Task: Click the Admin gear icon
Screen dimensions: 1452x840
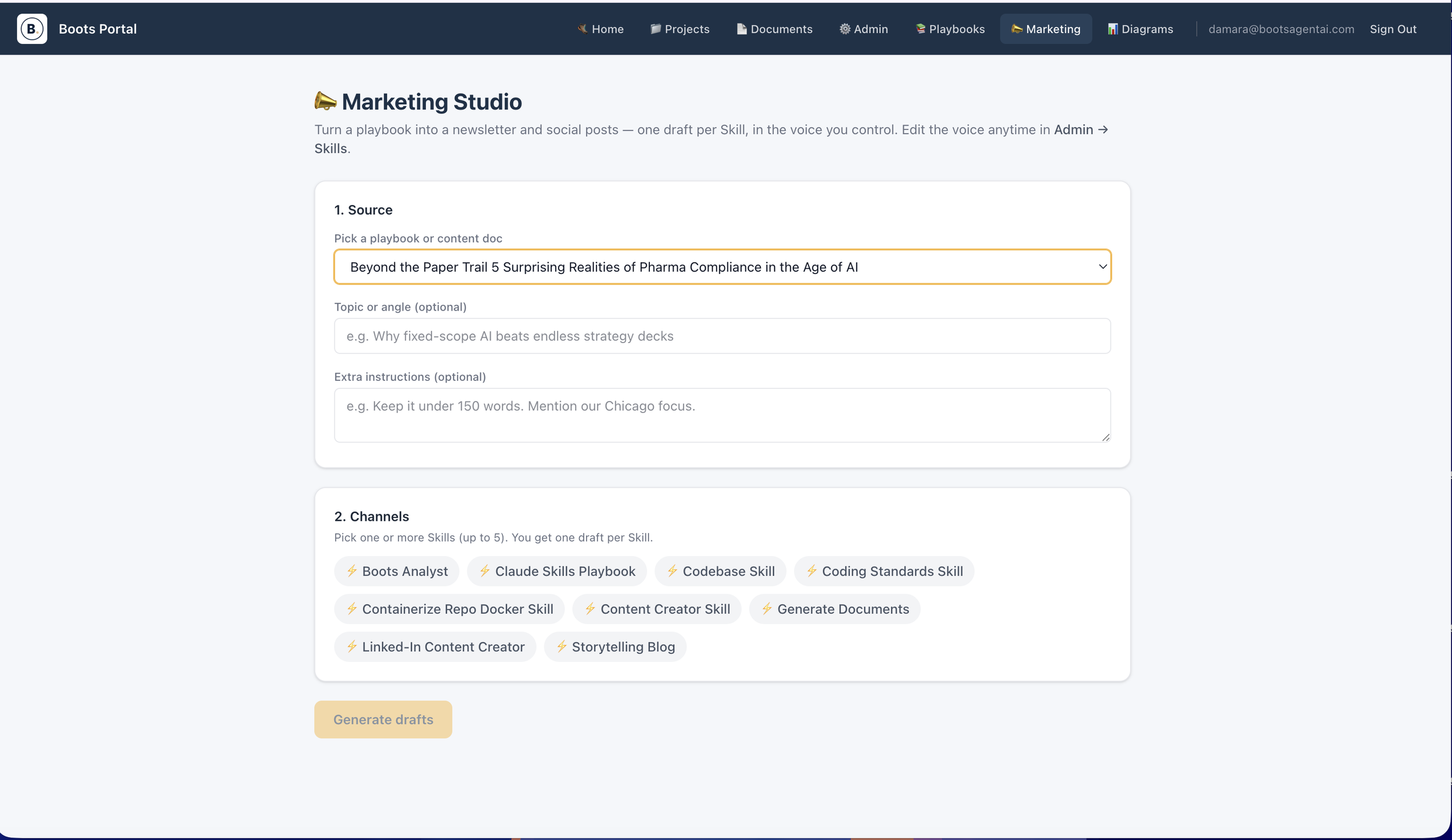Action: point(845,29)
